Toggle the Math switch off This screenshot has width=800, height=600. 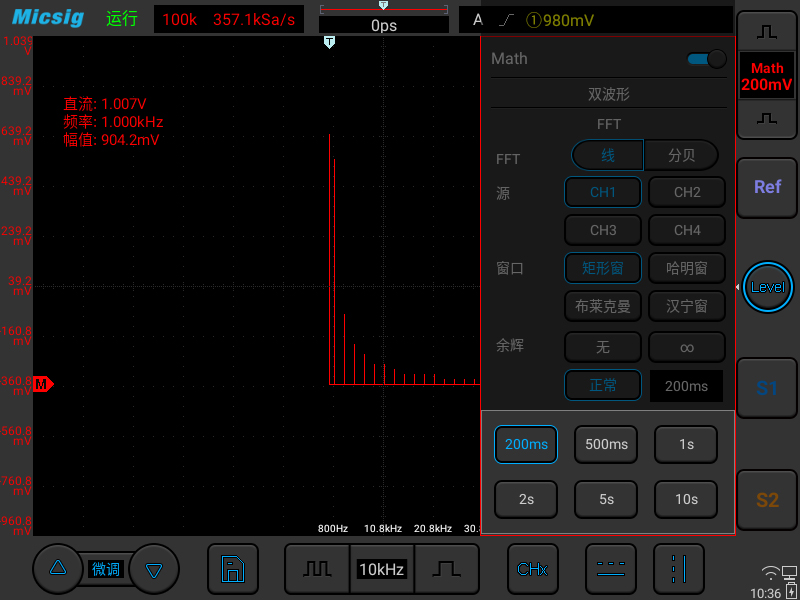tap(707, 59)
